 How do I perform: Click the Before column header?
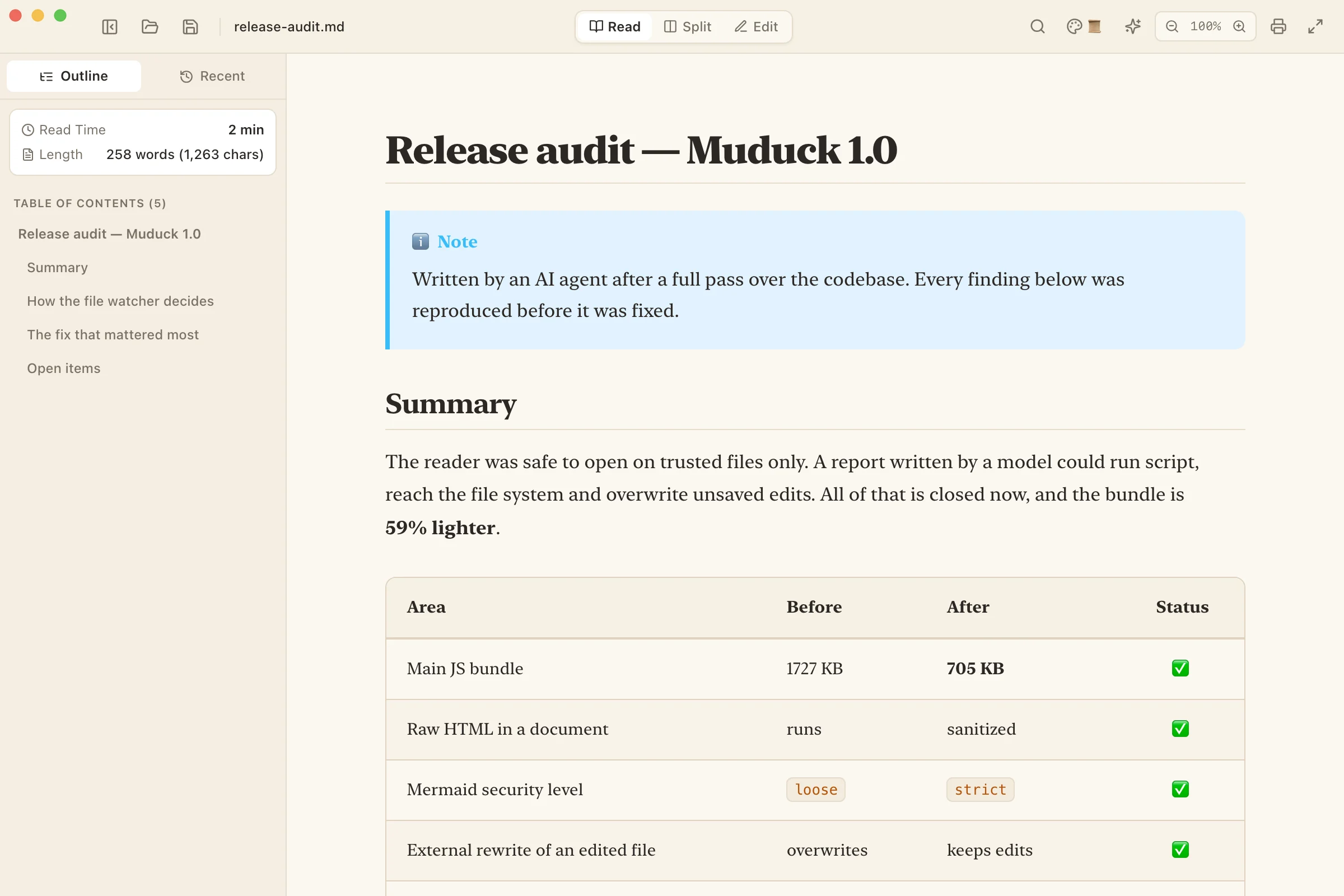[814, 607]
